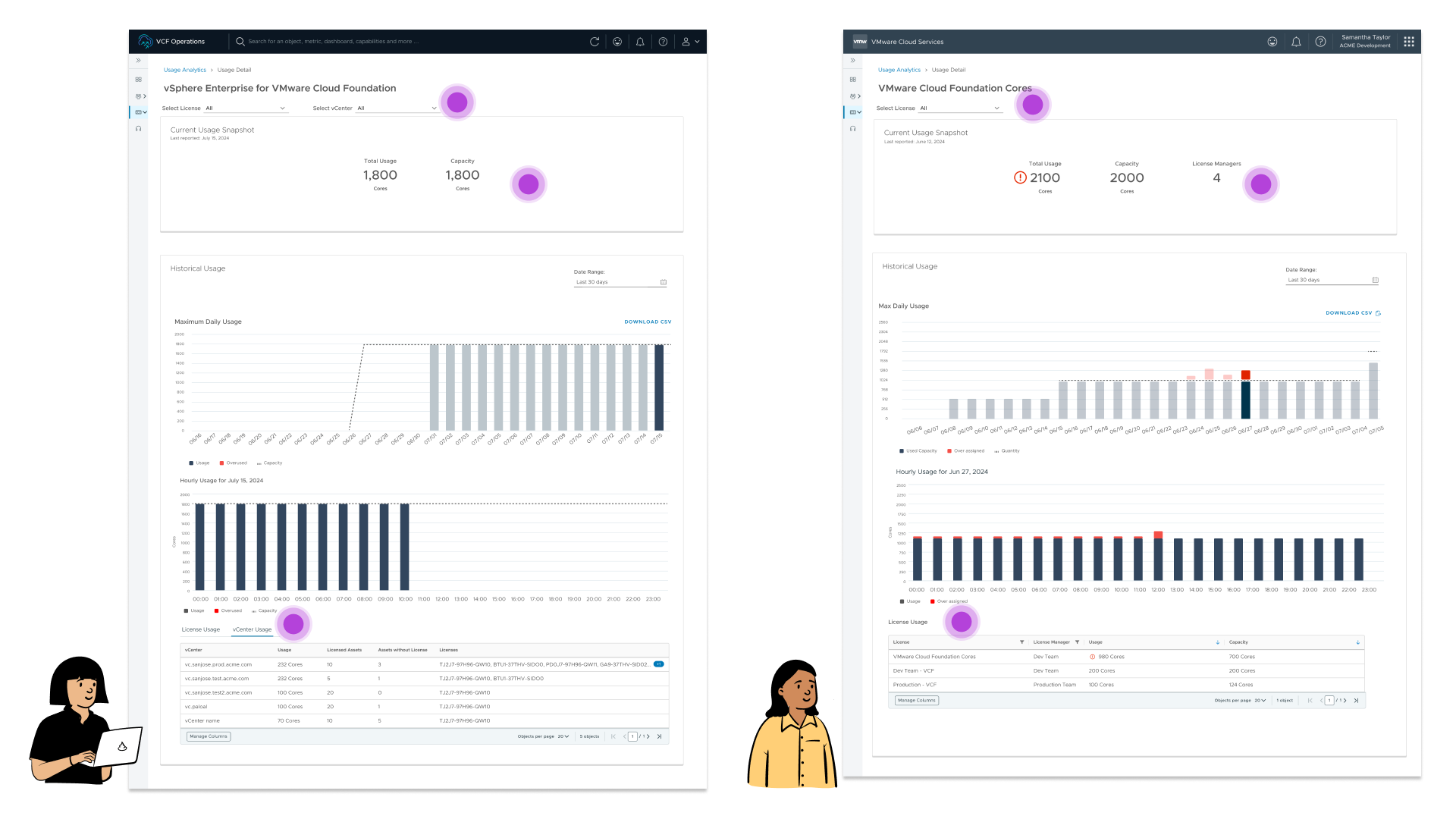1456x819 pixels.
Task: Click the Usage Analytics breadcrumb in Cloud Services
Action: [899, 70]
